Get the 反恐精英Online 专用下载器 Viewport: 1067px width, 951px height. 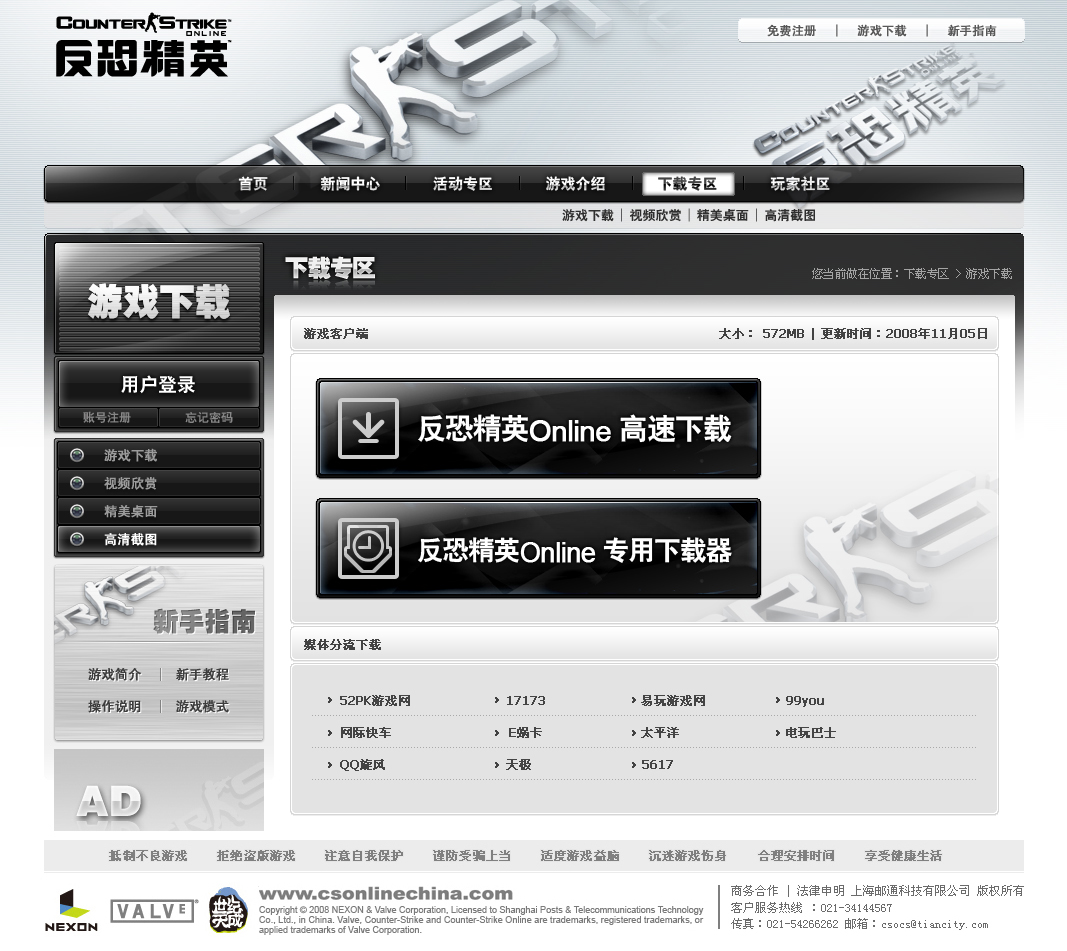[x=538, y=548]
